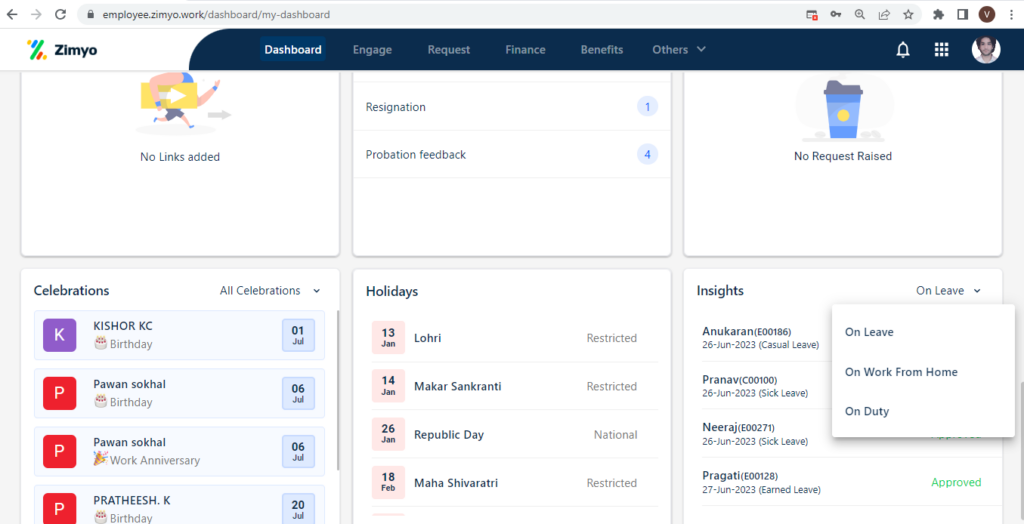The width and height of the screenshot is (1024, 524).
Task: Click the browser back arrow
Action: pyautogui.click(x=12, y=14)
